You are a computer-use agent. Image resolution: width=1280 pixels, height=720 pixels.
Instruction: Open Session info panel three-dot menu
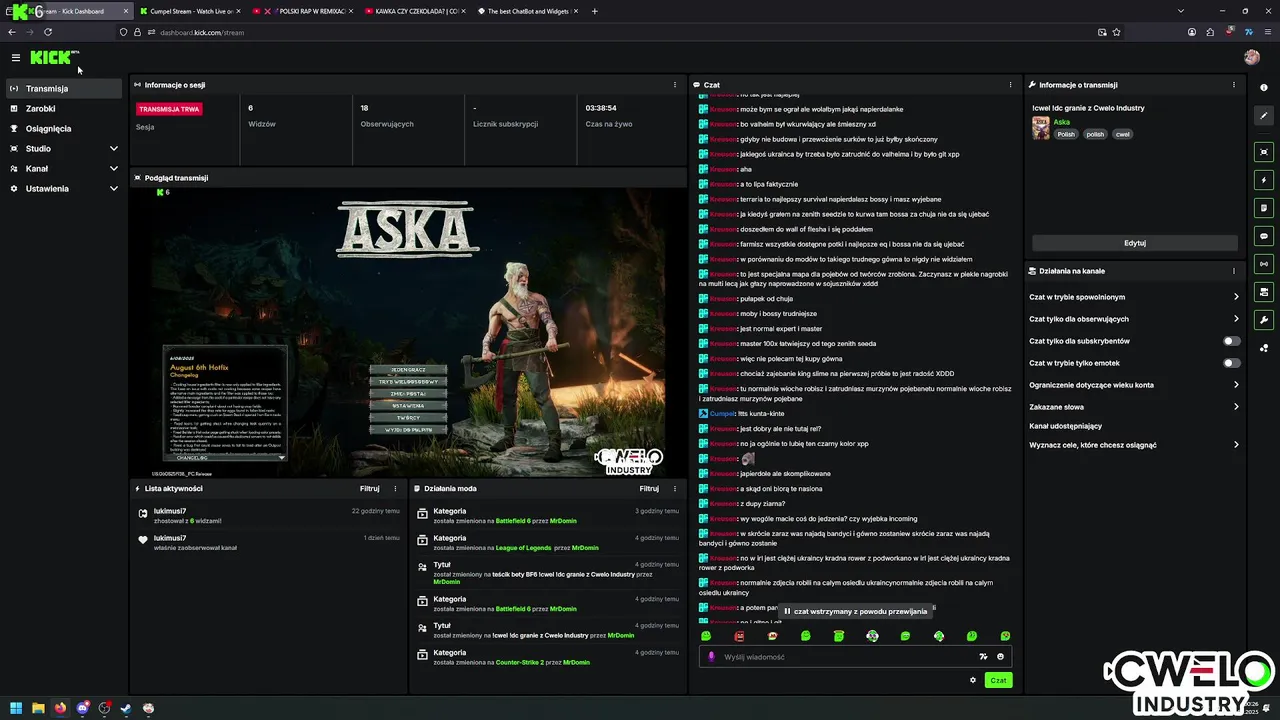[x=675, y=85]
